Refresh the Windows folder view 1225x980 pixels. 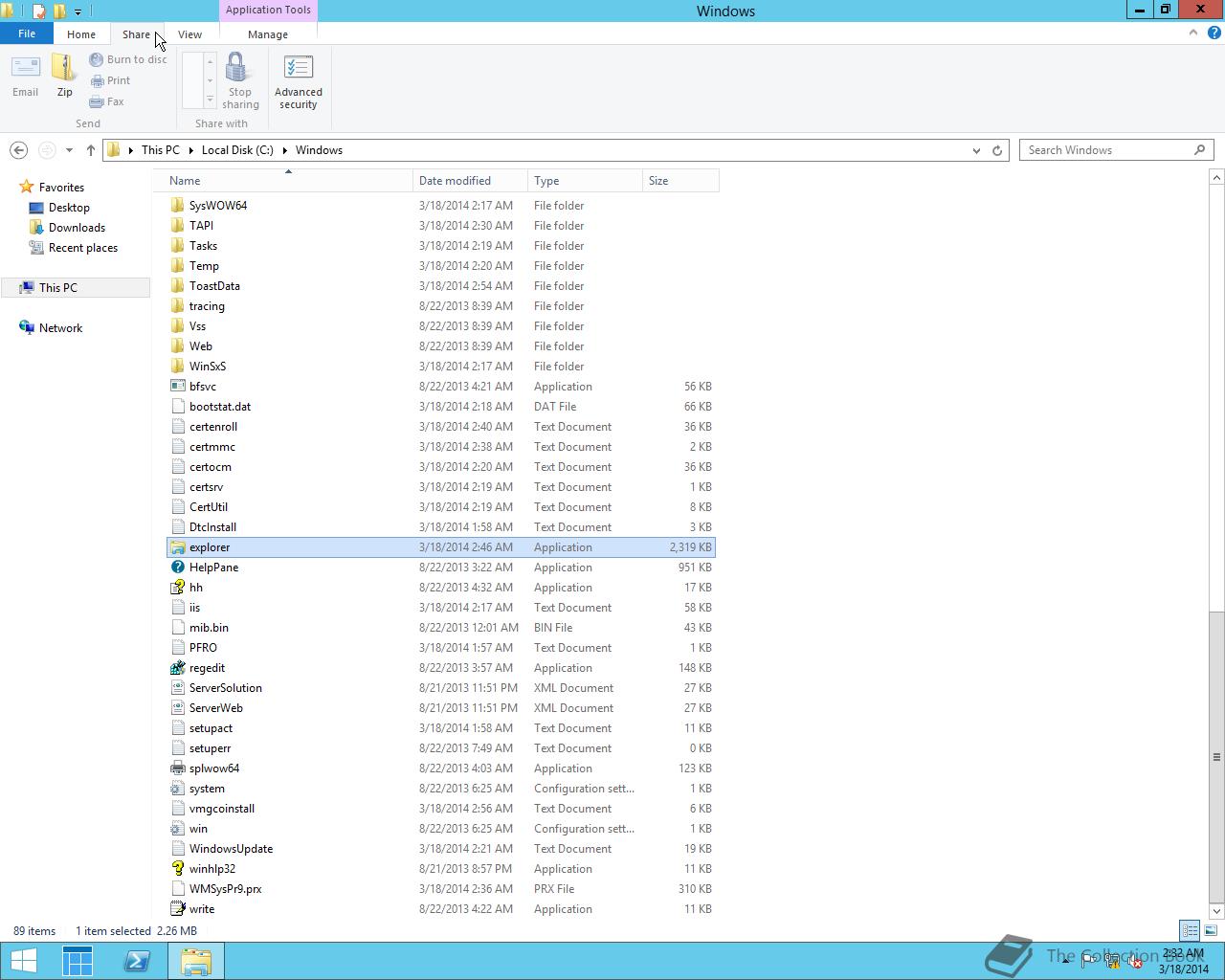[x=997, y=150]
